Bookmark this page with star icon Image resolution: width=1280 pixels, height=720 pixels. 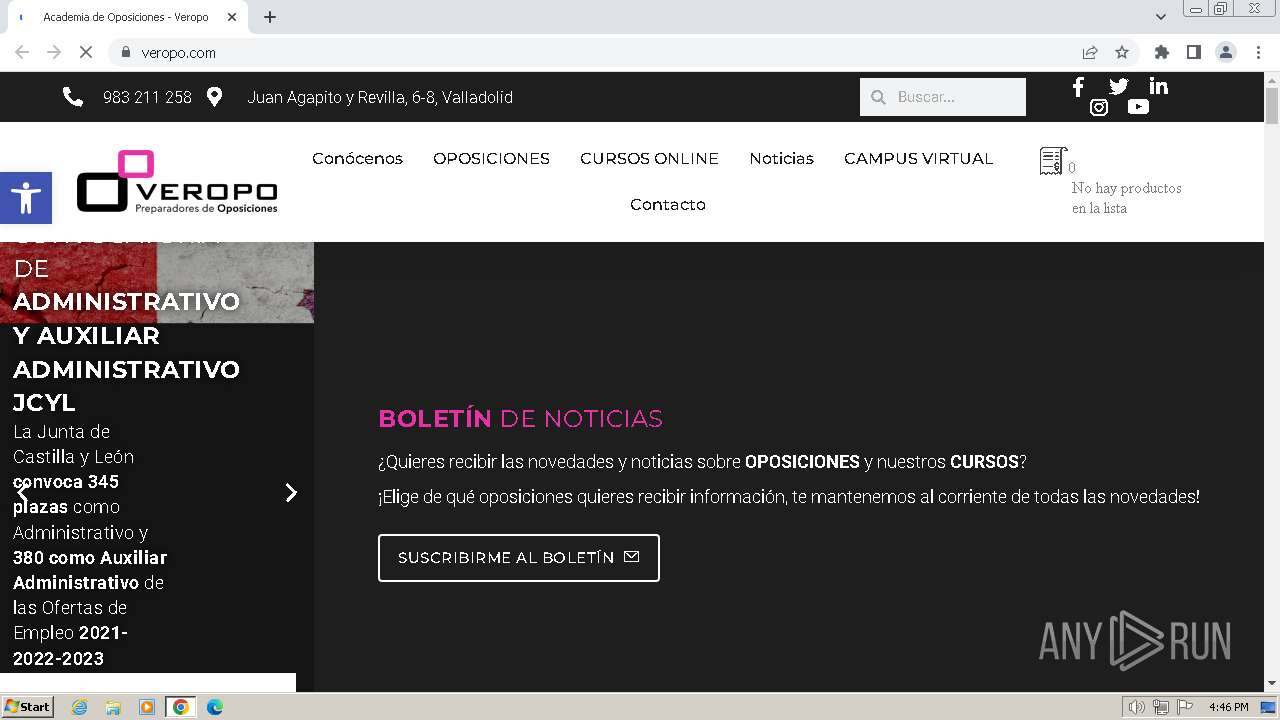[x=1122, y=52]
